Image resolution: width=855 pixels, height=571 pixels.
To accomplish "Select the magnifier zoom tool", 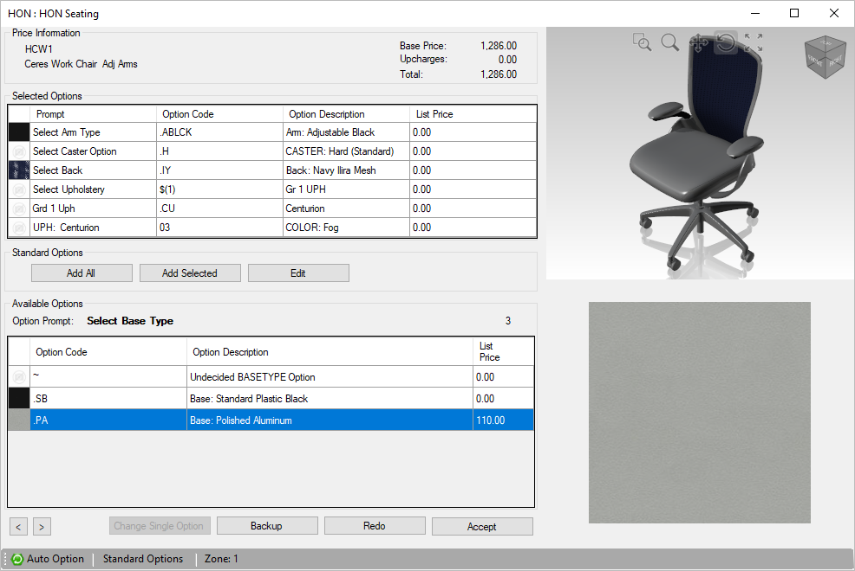I will click(670, 42).
